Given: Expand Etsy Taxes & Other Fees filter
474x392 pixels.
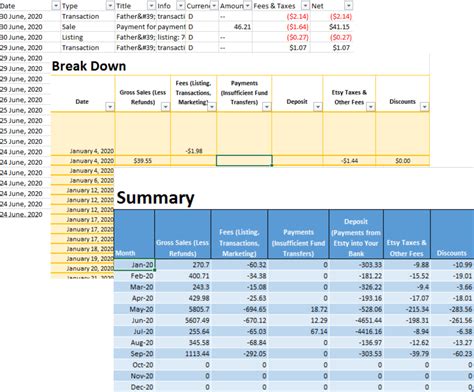Looking at the screenshot, I should click(370, 107).
